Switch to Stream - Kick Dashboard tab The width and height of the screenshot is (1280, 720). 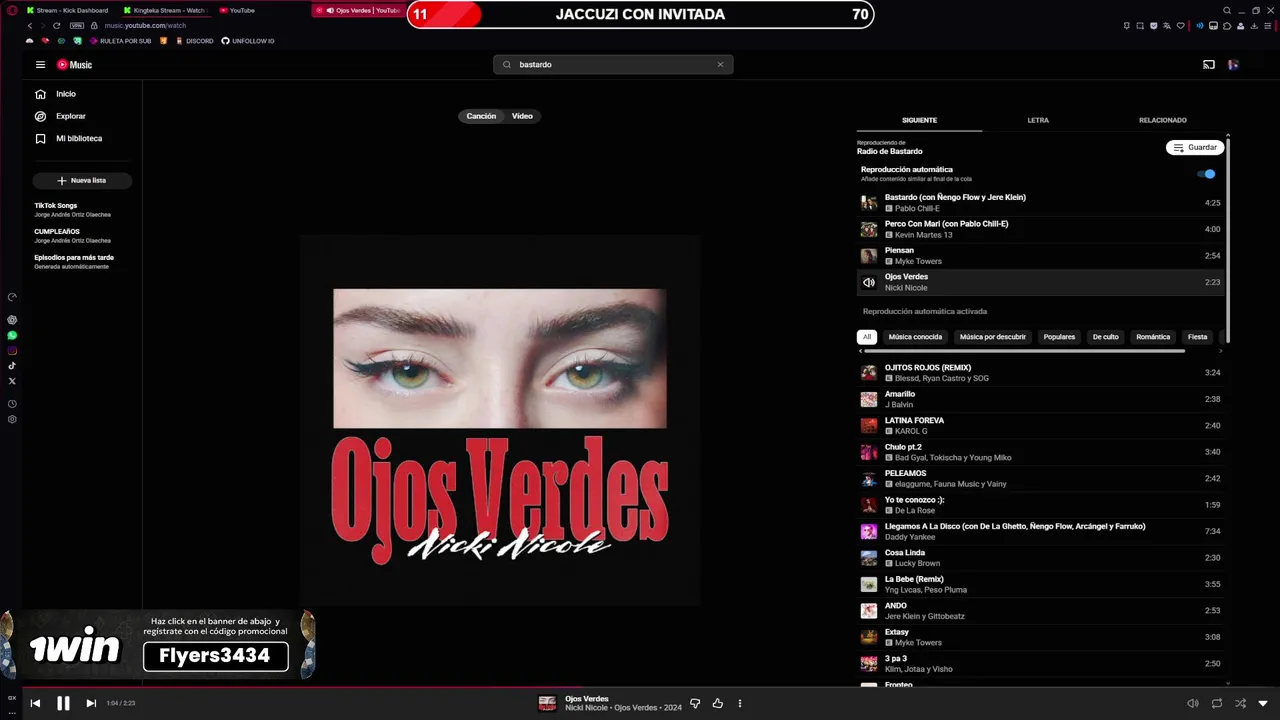[x=66, y=10]
